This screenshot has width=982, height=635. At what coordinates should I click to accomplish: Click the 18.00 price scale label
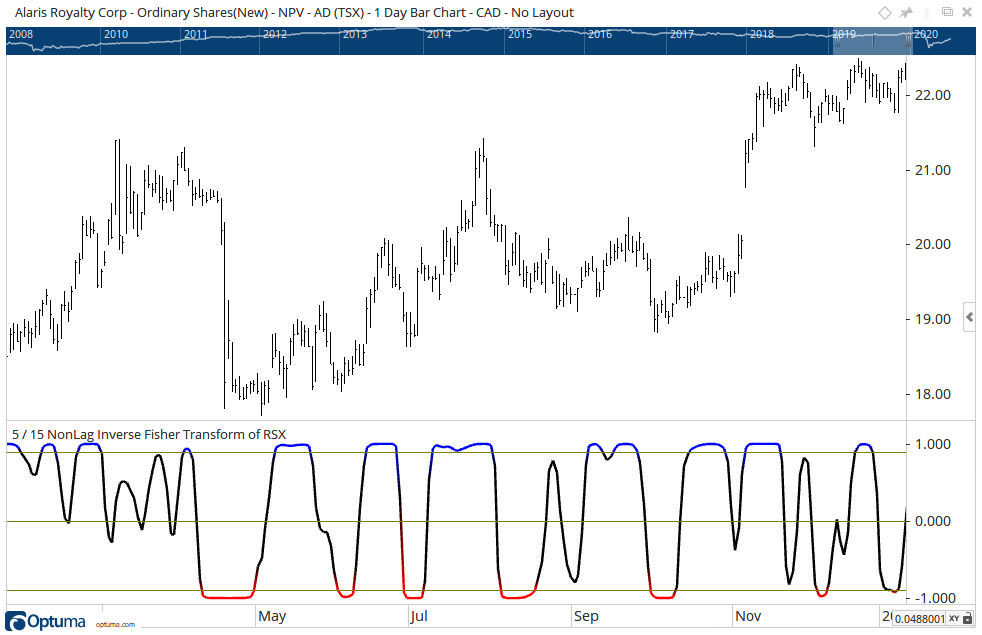[933, 394]
